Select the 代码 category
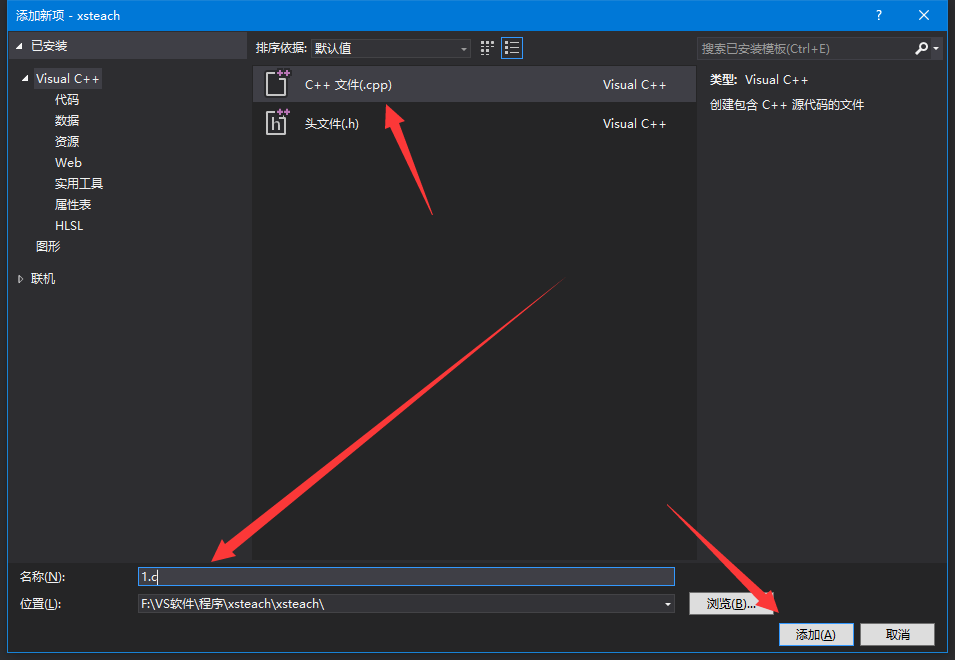This screenshot has height=660, width=955. [67, 100]
